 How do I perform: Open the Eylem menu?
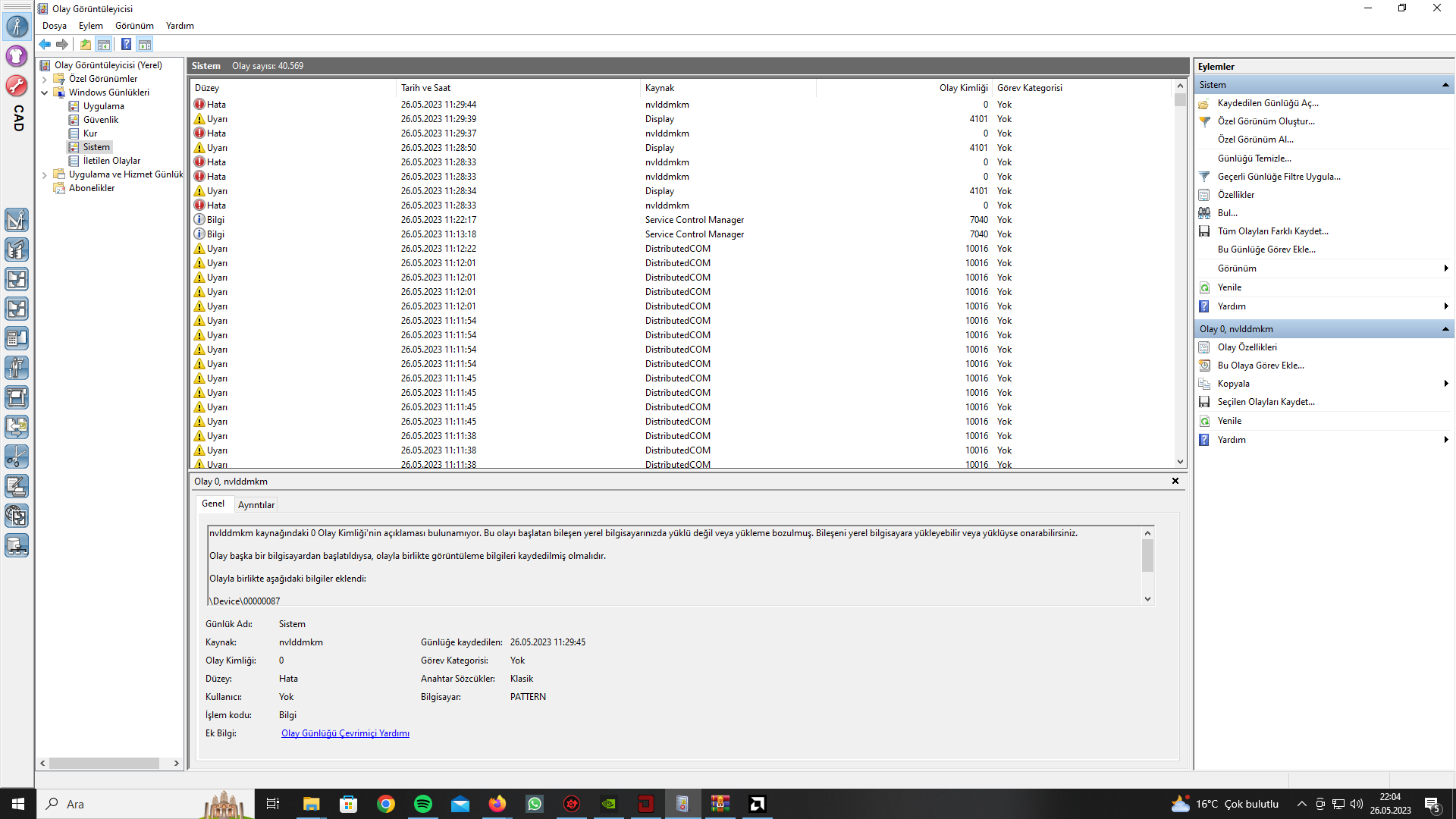[x=90, y=26]
